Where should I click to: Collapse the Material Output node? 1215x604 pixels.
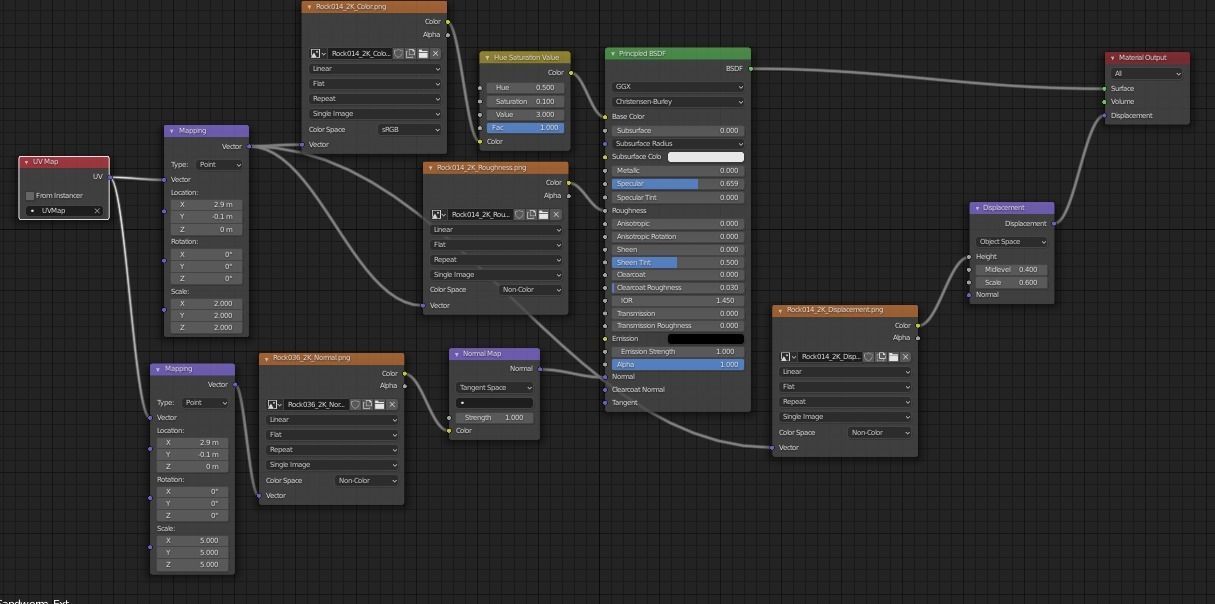pyautogui.click(x=1112, y=57)
